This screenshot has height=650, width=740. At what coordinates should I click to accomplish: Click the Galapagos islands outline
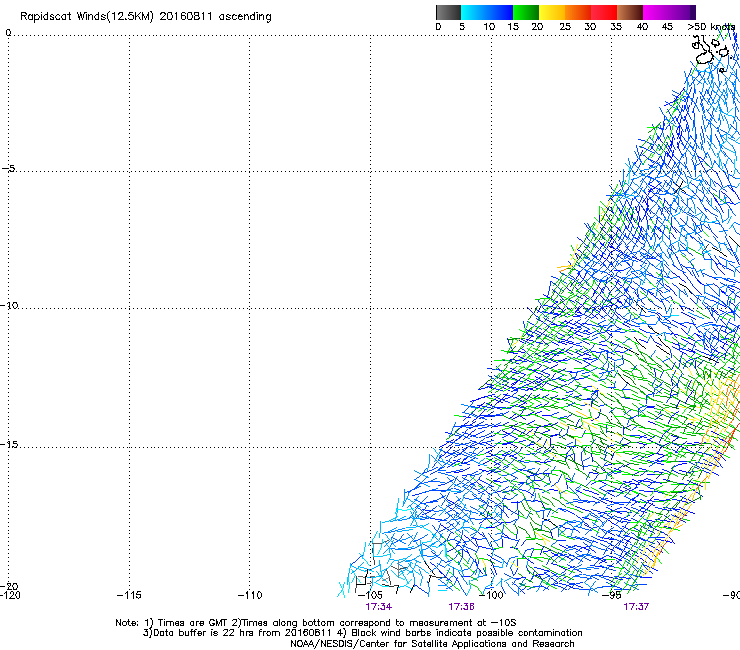click(x=710, y=53)
